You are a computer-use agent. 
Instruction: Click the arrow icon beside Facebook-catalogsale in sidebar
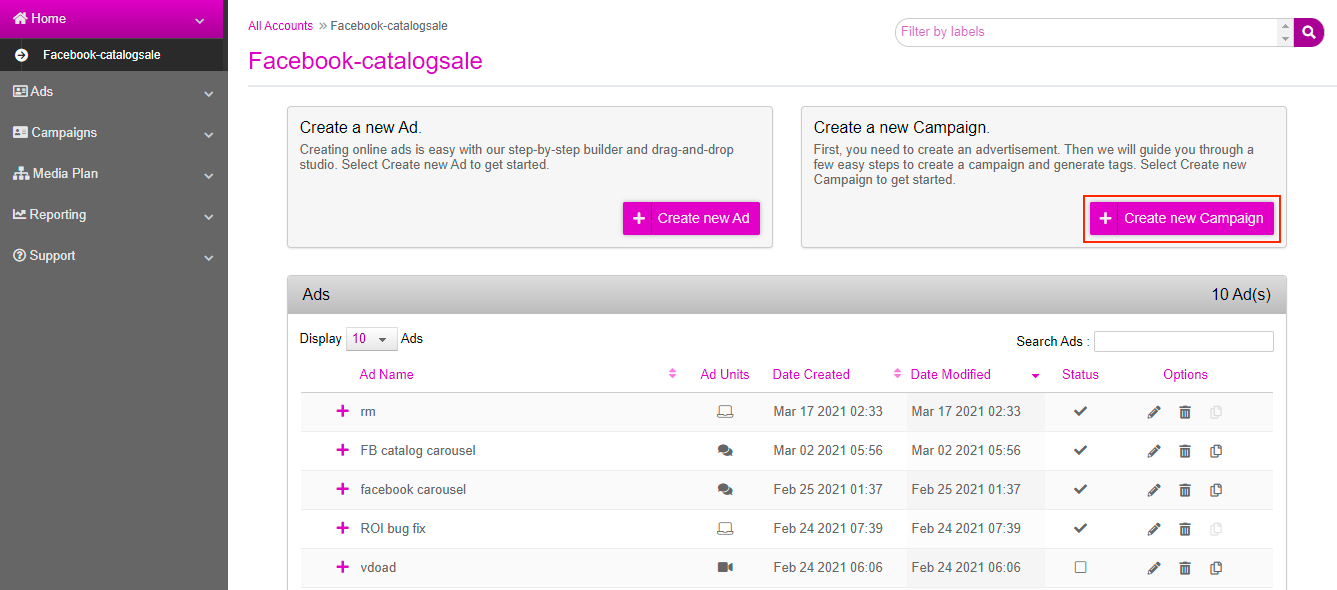(21, 55)
